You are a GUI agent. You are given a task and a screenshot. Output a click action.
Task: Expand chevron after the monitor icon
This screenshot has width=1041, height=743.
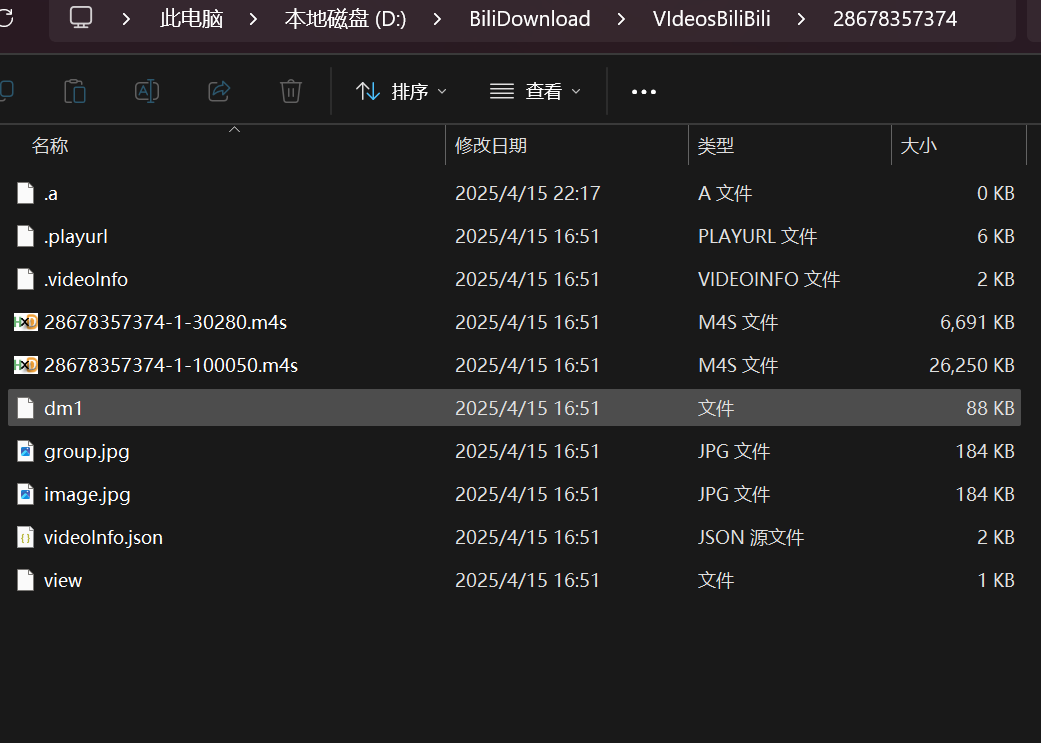tap(126, 19)
